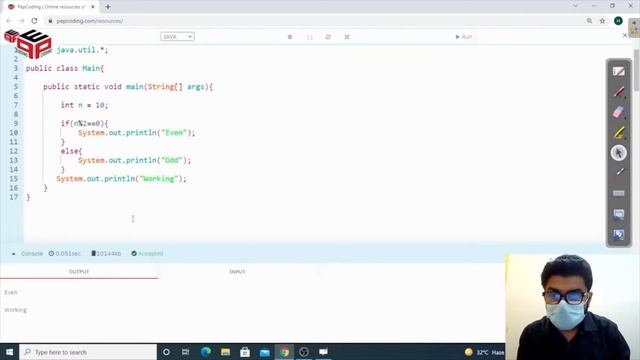640x360 pixels.
Task: Open the browser profile avatar
Action: [x=618, y=21]
